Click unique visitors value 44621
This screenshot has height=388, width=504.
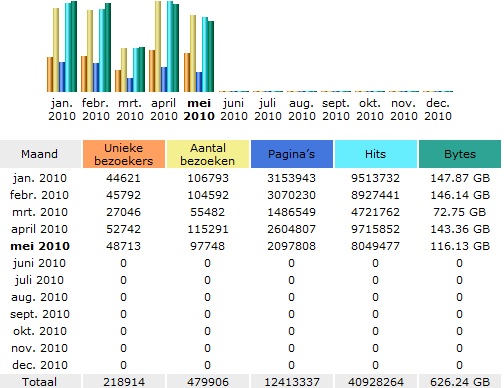point(124,178)
